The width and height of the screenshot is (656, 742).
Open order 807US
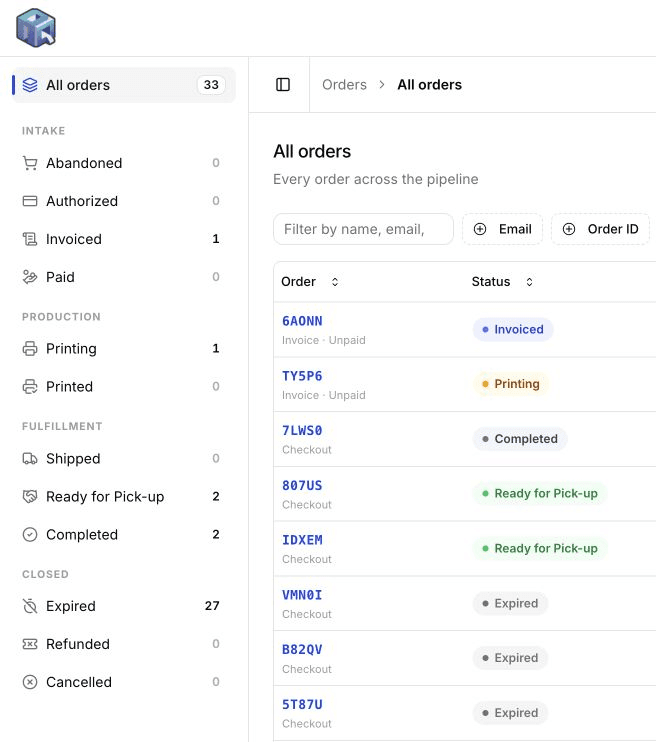click(302, 485)
